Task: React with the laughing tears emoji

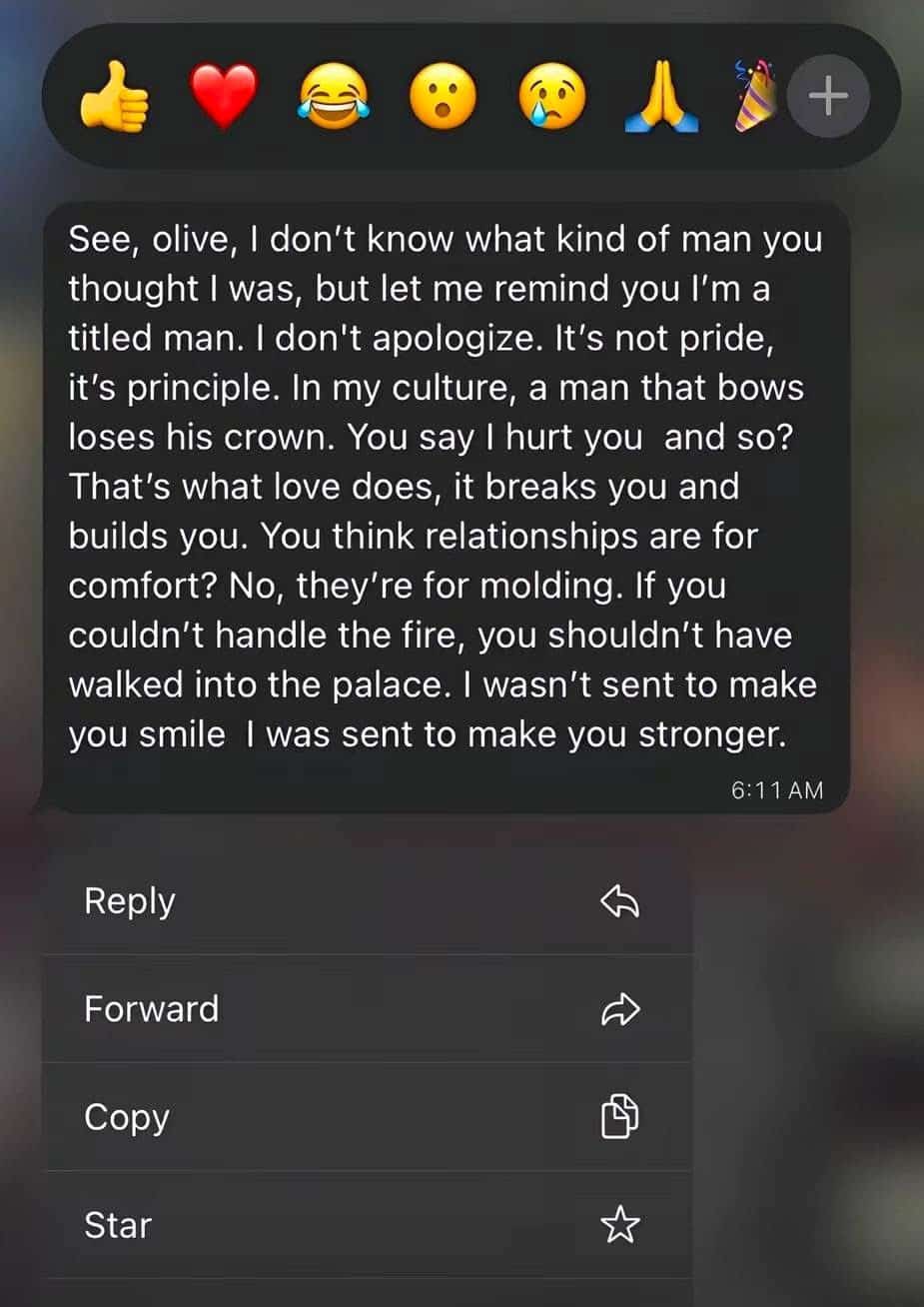Action: click(334, 97)
